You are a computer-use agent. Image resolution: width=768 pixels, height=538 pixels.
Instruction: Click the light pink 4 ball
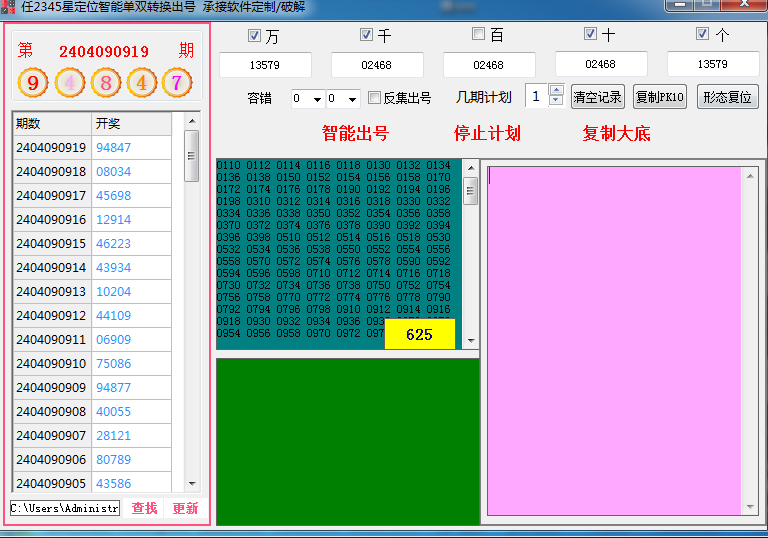point(69,82)
